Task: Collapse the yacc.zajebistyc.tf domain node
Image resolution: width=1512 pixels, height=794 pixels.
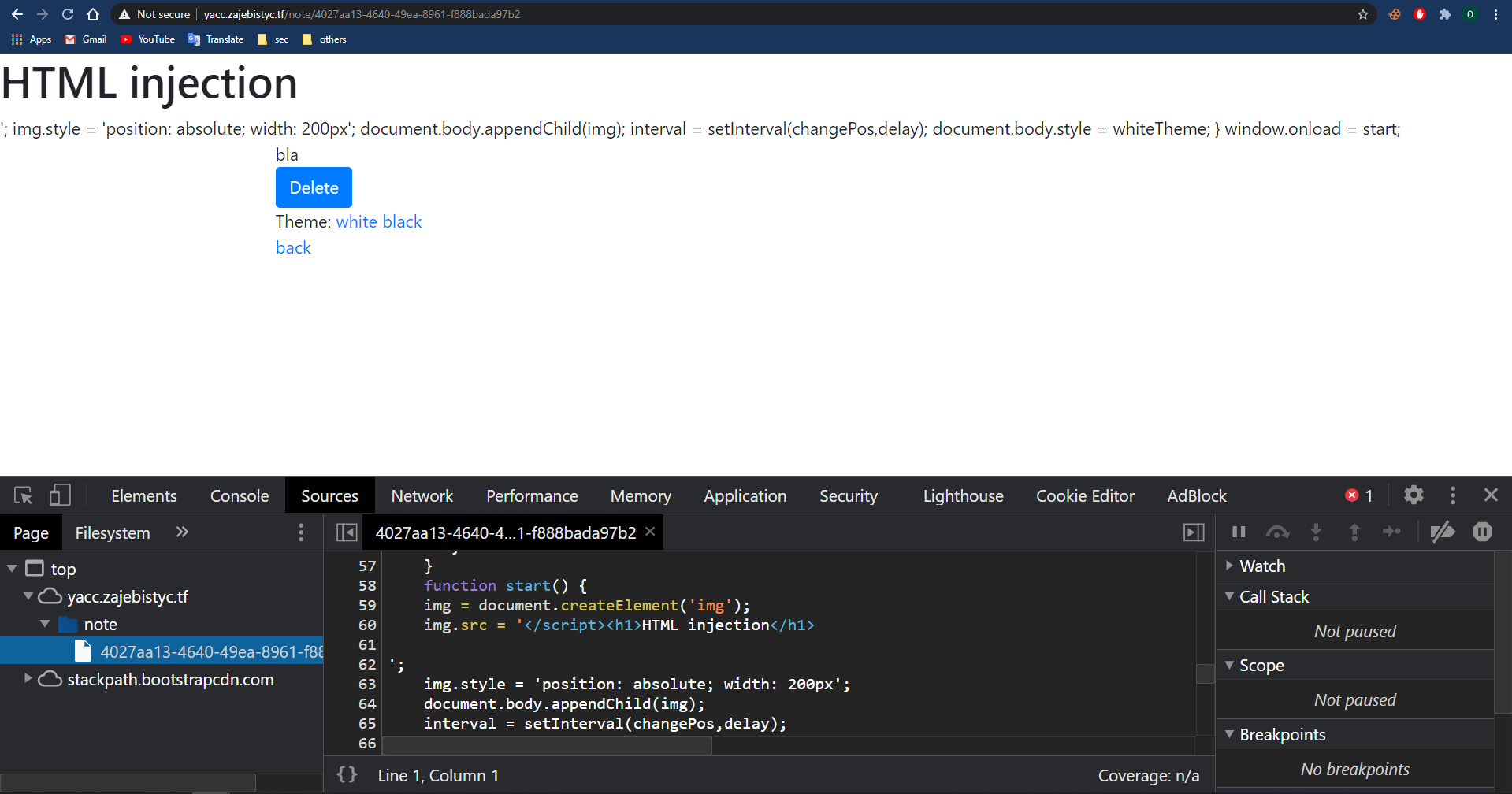Action: (28, 596)
